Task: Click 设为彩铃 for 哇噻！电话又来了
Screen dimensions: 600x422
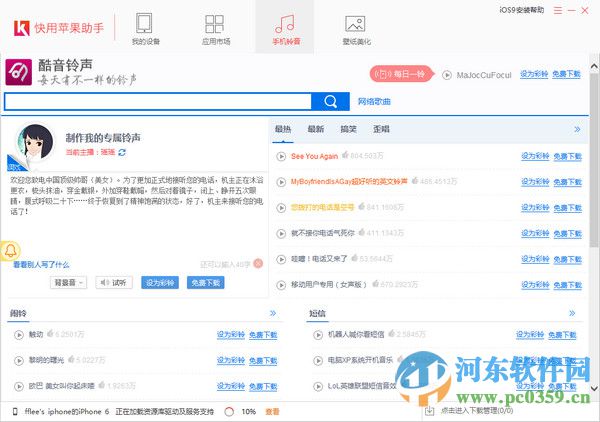Action: [x=535, y=259]
